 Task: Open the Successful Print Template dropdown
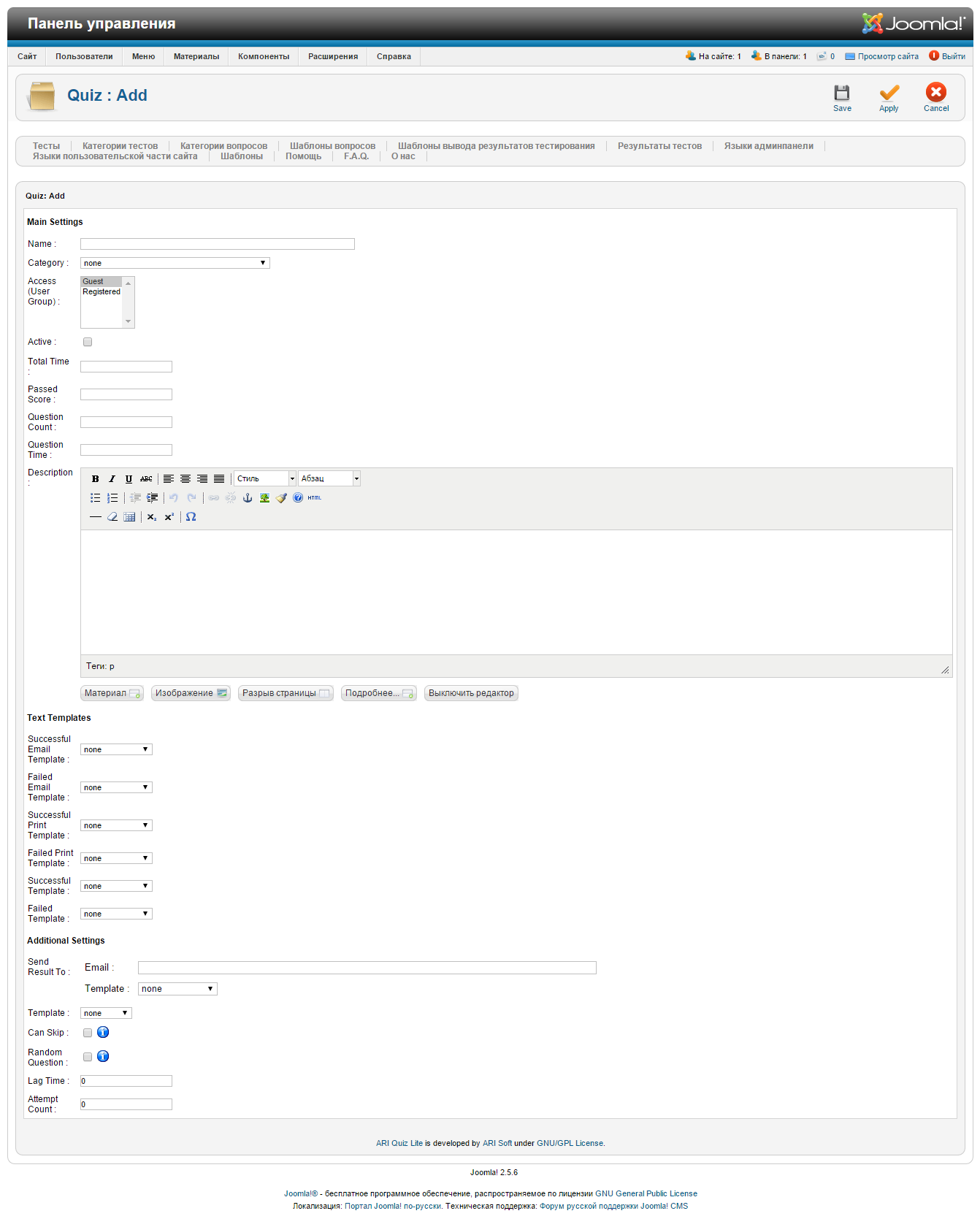(116, 825)
